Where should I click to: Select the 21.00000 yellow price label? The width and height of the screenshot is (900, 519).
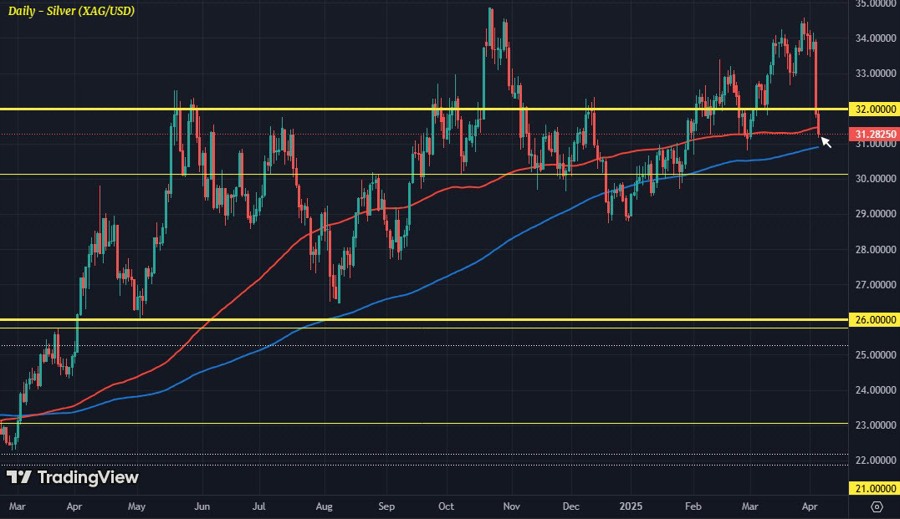tap(874, 489)
